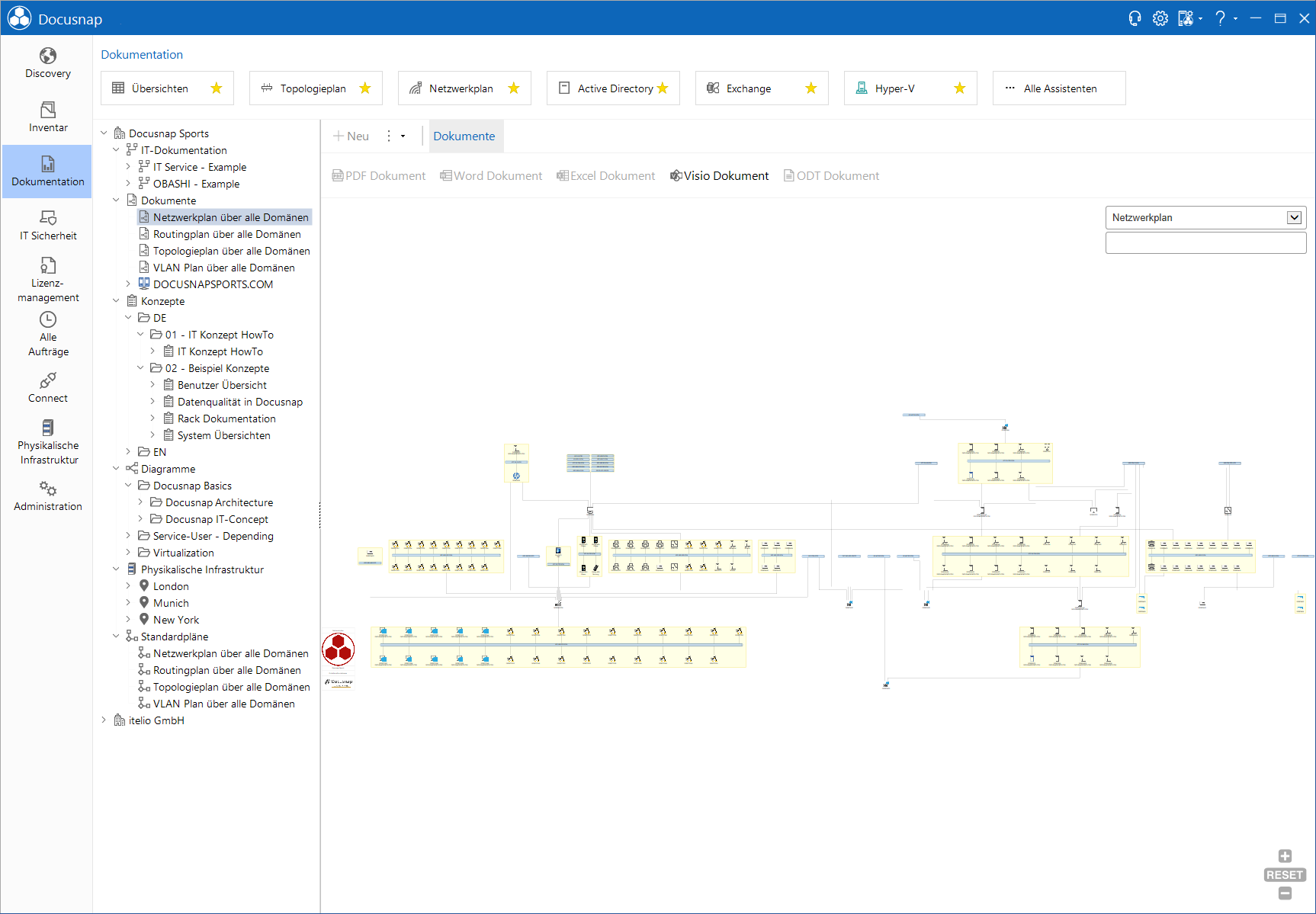The image size is (1316, 914).
Task: Switch to the Dokumente tab
Action: (x=464, y=136)
